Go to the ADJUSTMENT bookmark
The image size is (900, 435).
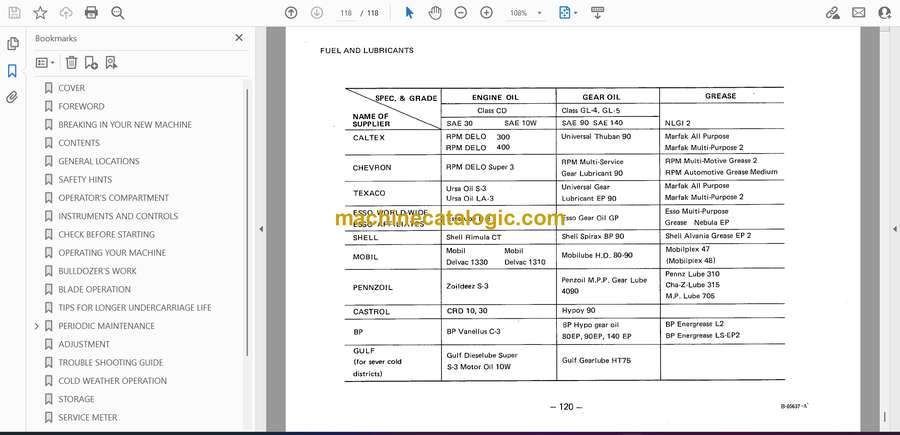84,344
